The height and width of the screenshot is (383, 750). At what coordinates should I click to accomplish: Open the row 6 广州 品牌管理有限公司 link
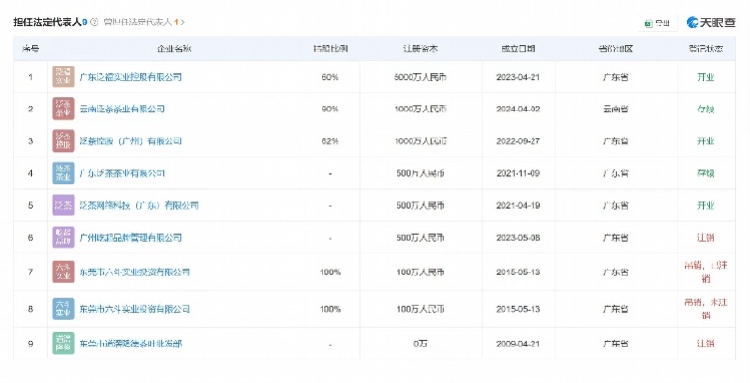(x=131, y=237)
